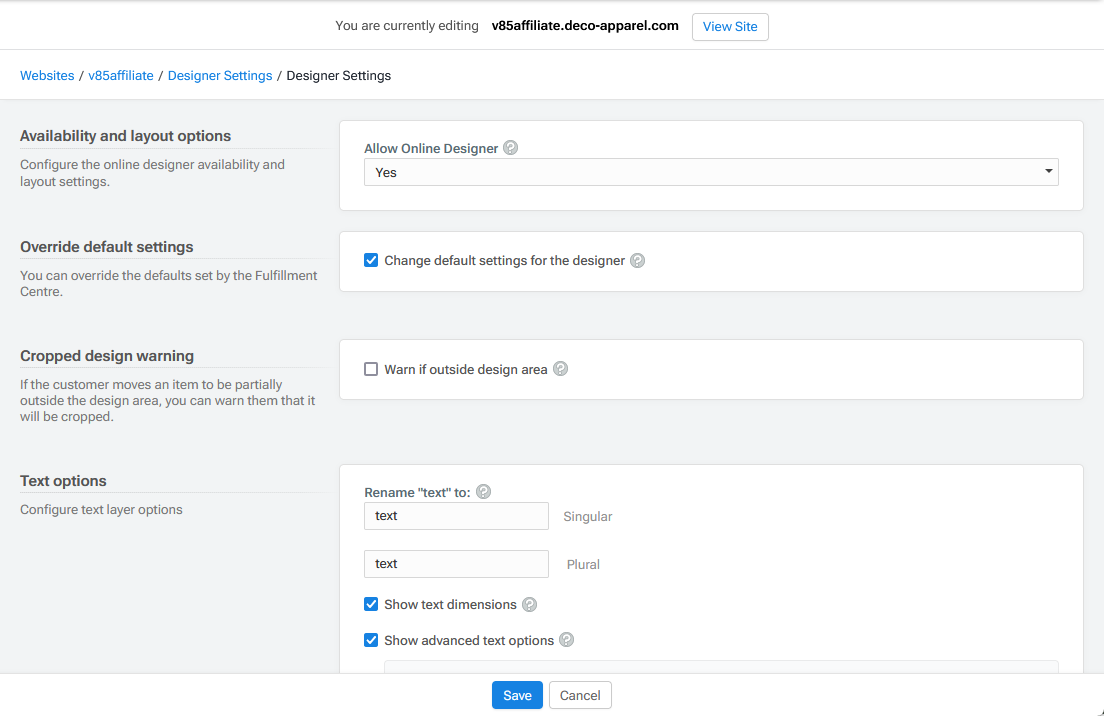Click help icon next to Allow Online Designer

pos(511,148)
